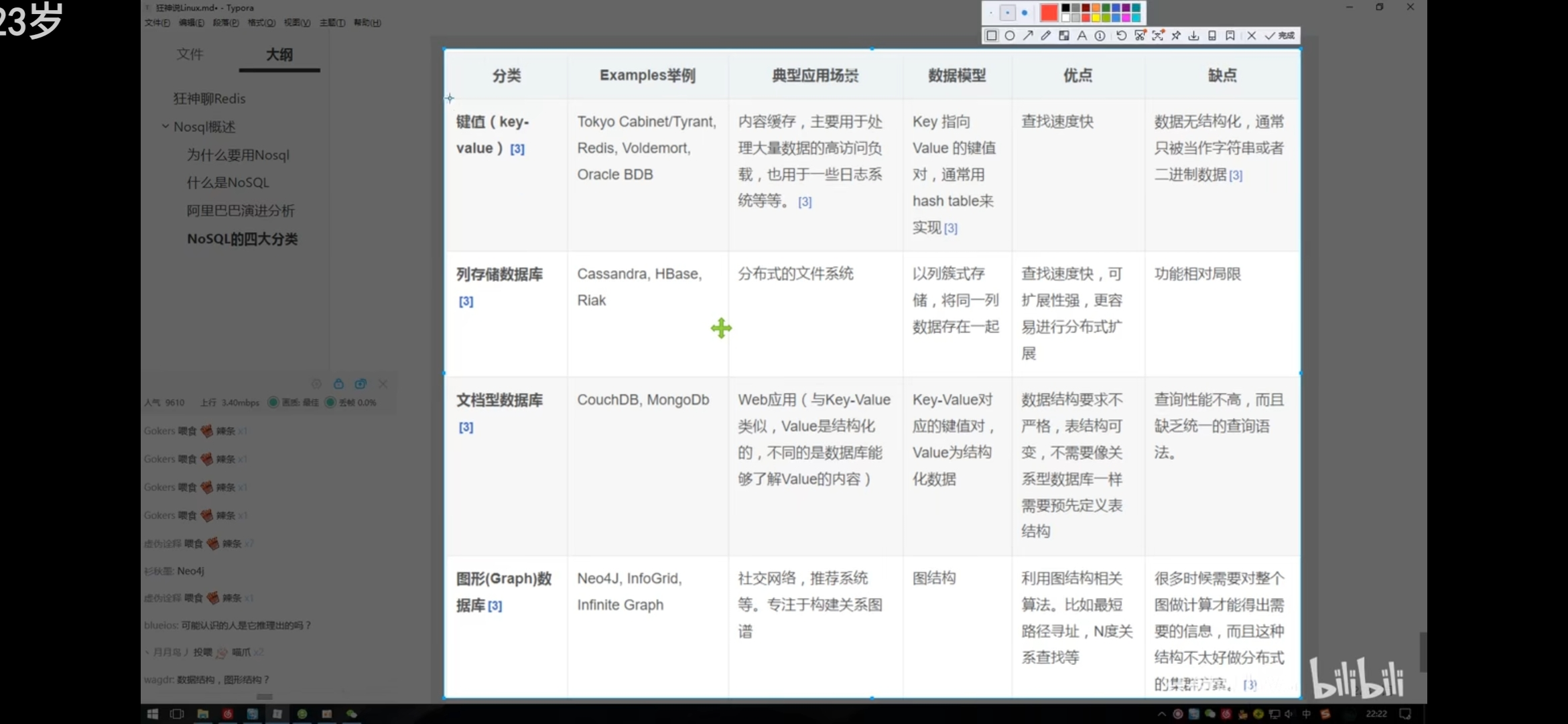Select the rectangle annotation tool
Image resolution: width=1568 pixels, height=724 pixels.
(992, 36)
